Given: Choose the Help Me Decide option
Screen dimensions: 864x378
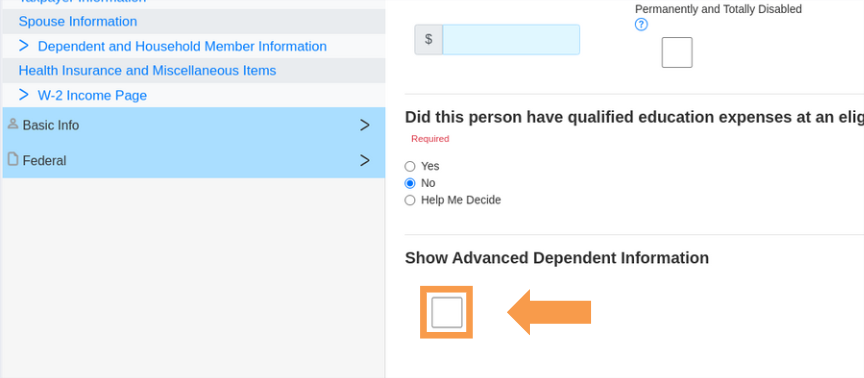Looking at the screenshot, I should click(409, 201).
